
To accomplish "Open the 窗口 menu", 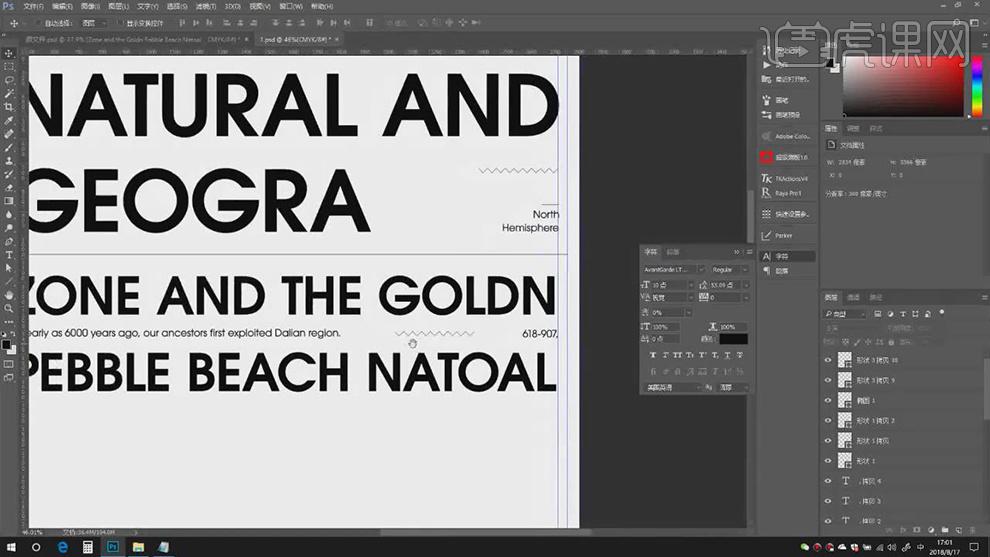I will click(x=291, y=6).
